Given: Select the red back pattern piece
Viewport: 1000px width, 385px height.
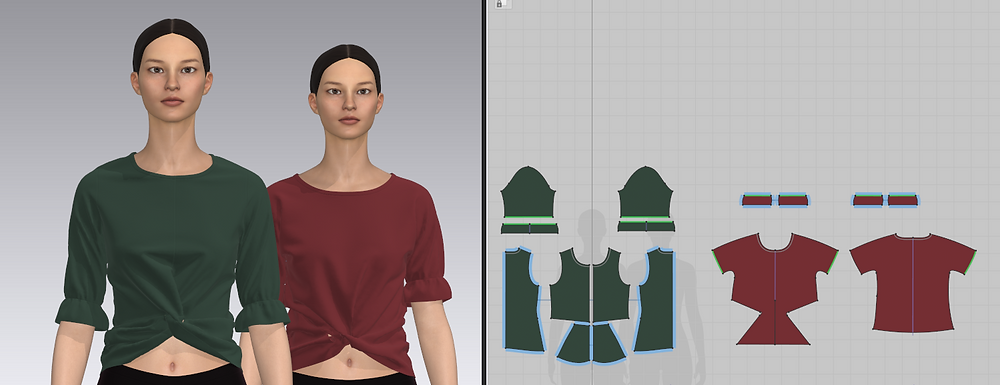Looking at the screenshot, I should (913, 282).
